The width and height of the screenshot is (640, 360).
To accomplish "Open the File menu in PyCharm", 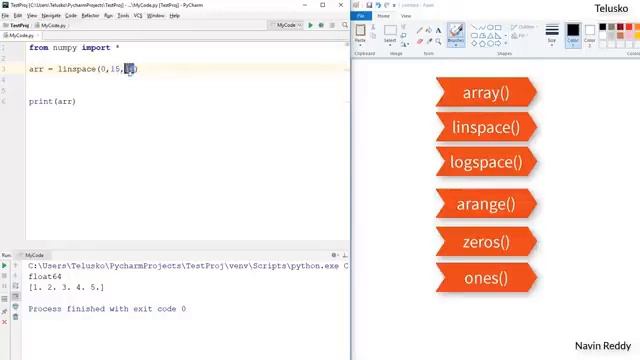I will point(5,16).
